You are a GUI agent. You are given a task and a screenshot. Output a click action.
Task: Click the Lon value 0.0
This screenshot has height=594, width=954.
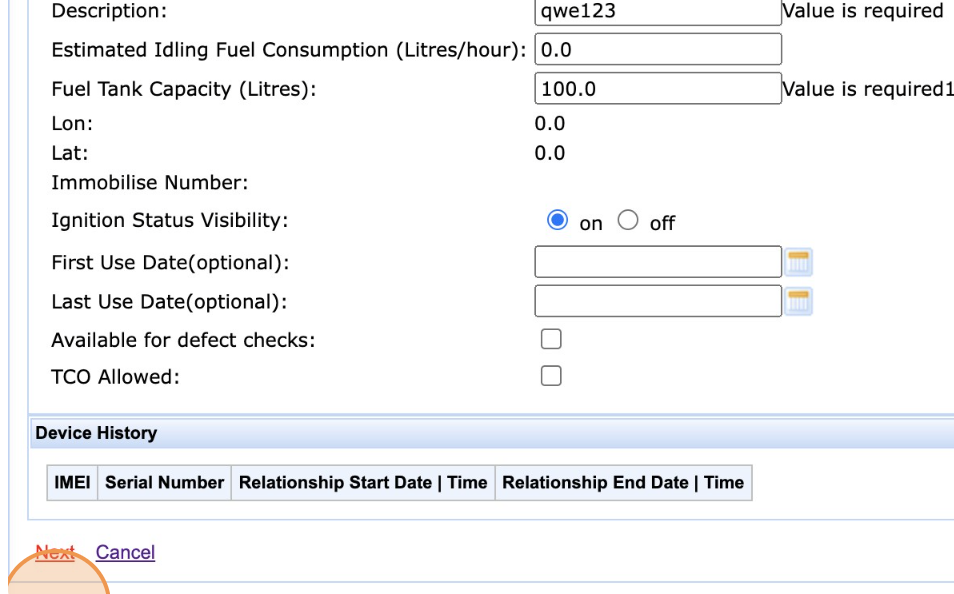pos(550,124)
